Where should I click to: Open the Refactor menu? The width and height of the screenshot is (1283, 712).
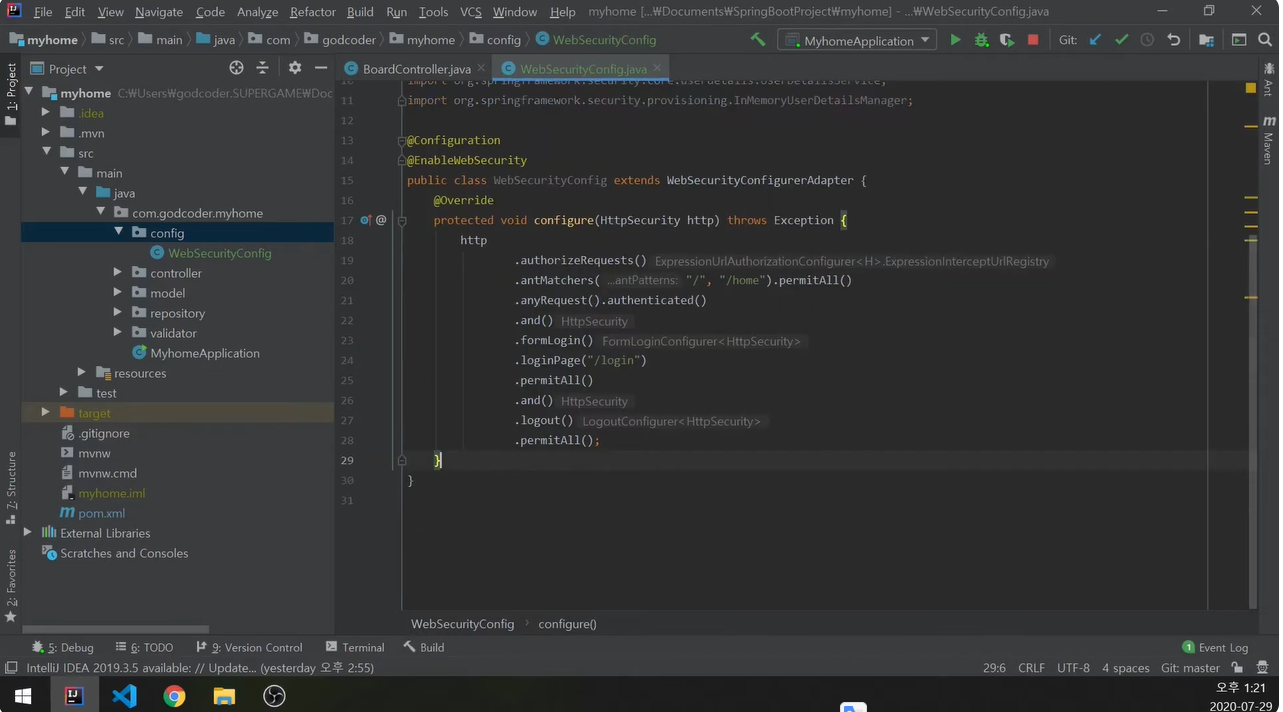(x=312, y=12)
